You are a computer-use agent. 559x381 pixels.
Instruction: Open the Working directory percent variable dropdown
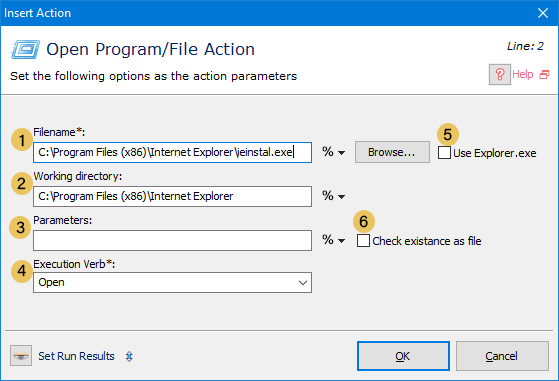[x=333, y=196]
